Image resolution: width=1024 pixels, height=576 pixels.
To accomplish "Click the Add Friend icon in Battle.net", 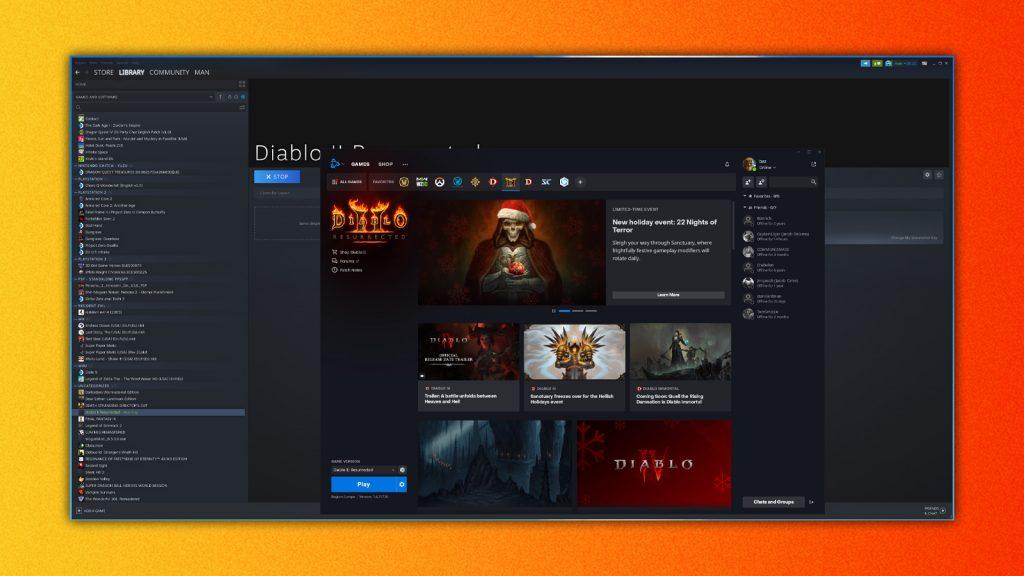I will (748, 182).
